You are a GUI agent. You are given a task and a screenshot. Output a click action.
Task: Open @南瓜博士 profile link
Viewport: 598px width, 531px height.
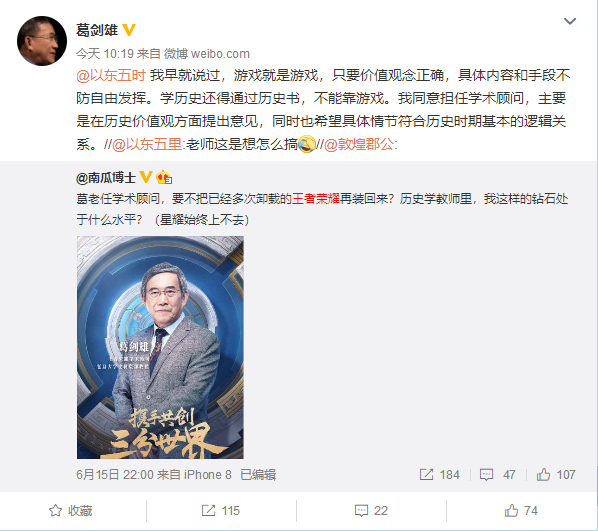[106, 178]
